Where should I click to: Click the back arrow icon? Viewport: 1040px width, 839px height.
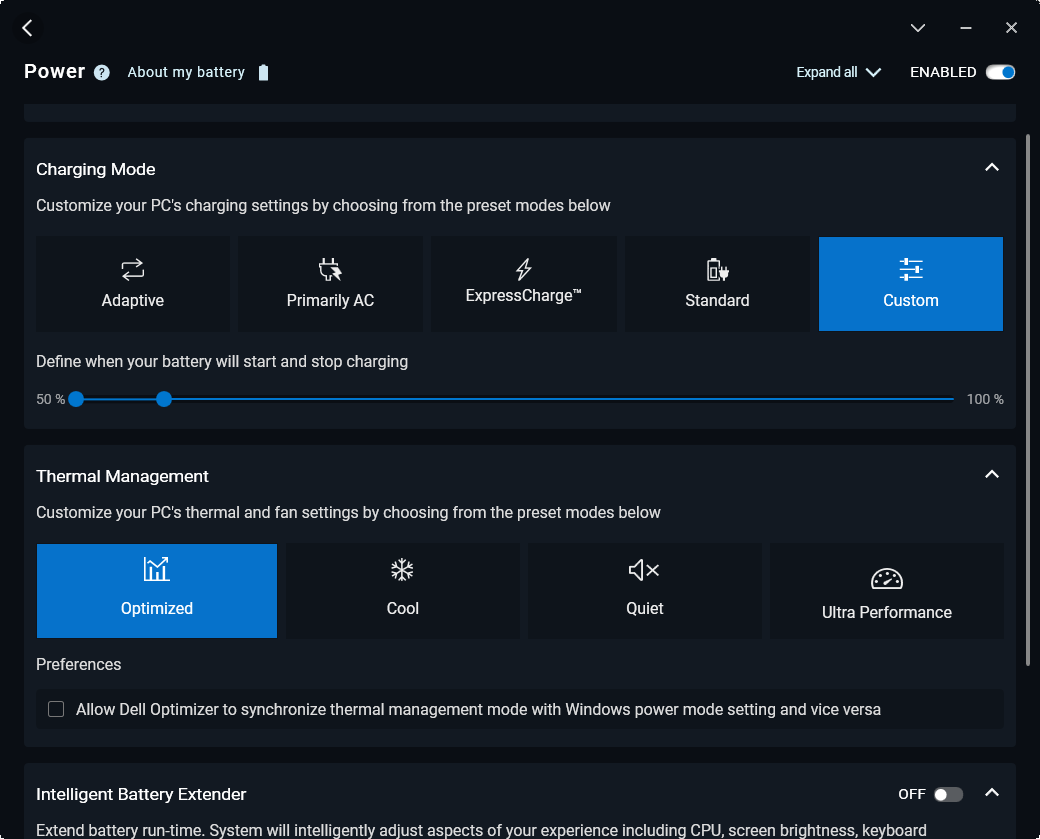pos(27,28)
